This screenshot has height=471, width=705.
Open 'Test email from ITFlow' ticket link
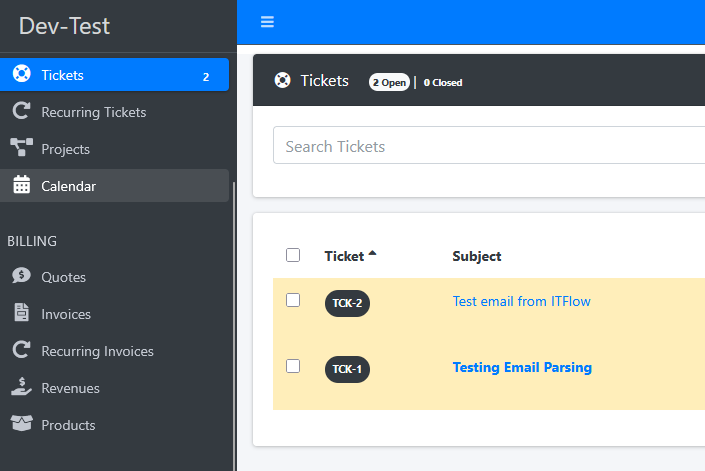521,301
